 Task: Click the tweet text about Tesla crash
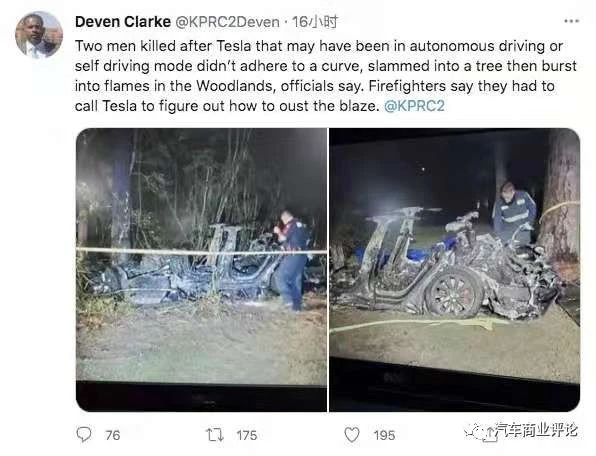pos(326,76)
